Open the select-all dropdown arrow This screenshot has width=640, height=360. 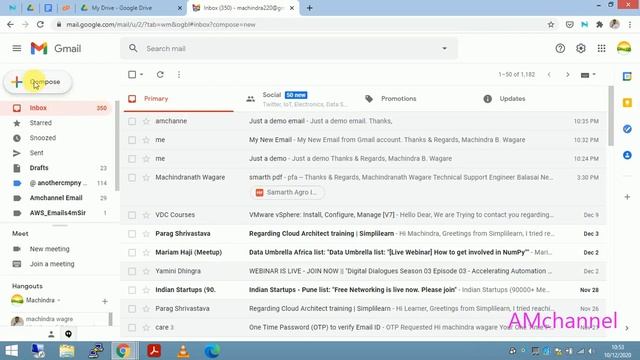coord(142,74)
